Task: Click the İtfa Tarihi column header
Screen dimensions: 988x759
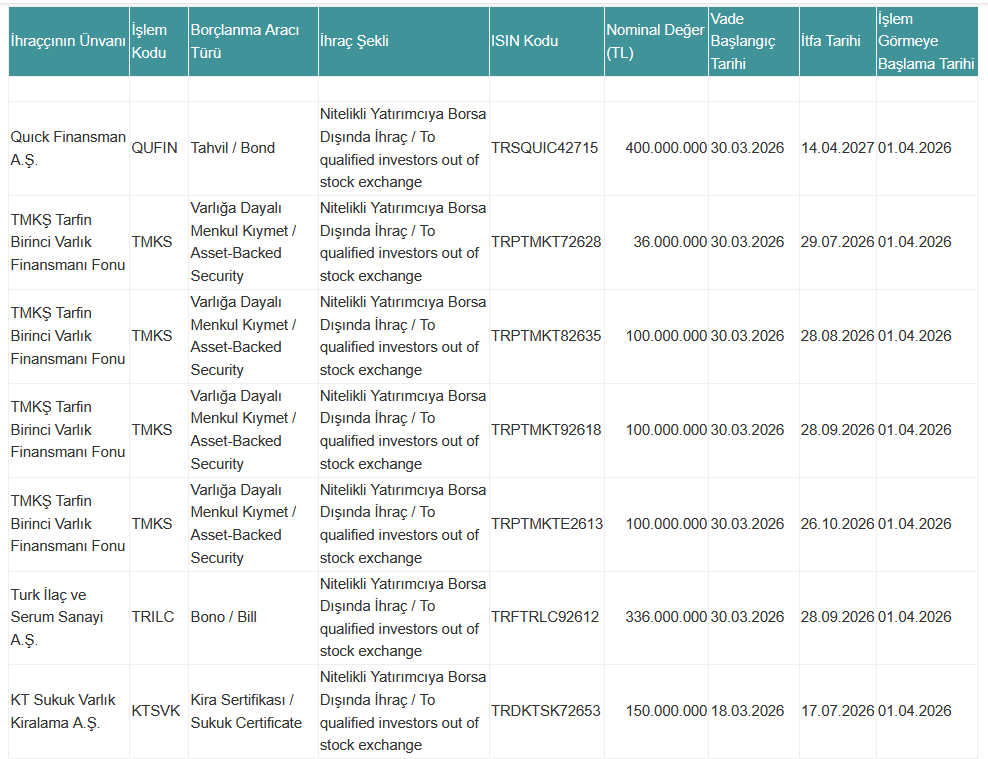Action: tap(831, 41)
